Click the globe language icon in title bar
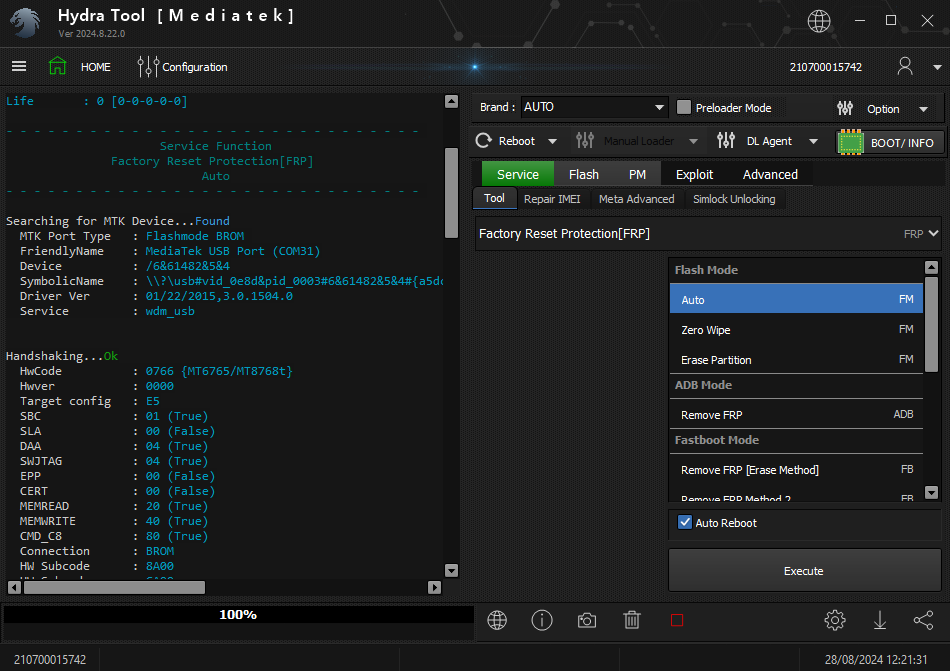The height and width of the screenshot is (671, 950). point(819,21)
